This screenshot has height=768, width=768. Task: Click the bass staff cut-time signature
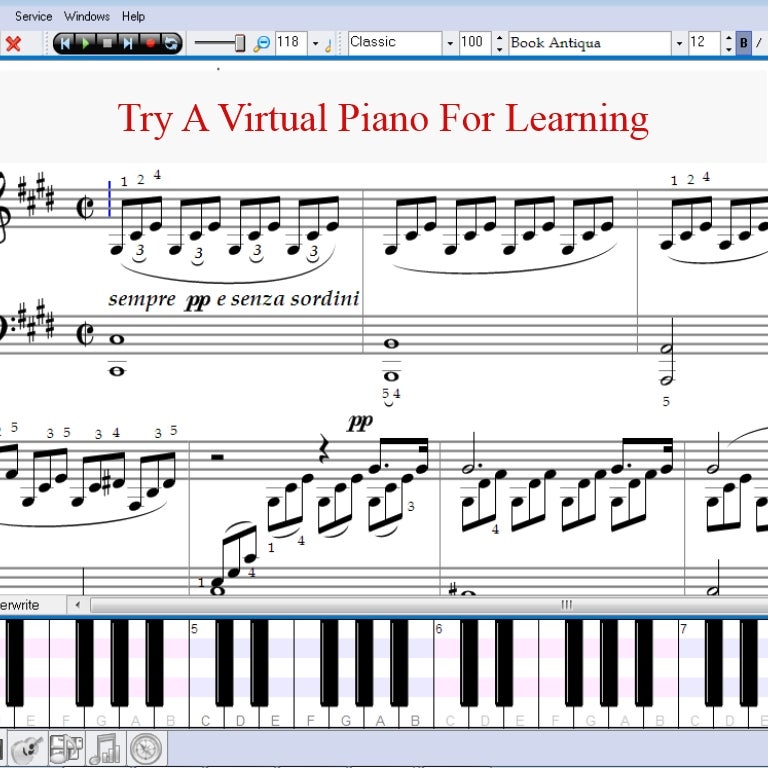point(85,335)
